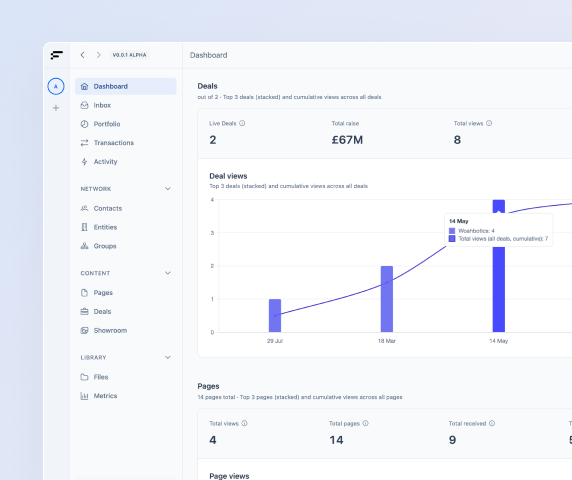Click the Showroom image icon
This screenshot has width=572, height=480.
(x=84, y=330)
